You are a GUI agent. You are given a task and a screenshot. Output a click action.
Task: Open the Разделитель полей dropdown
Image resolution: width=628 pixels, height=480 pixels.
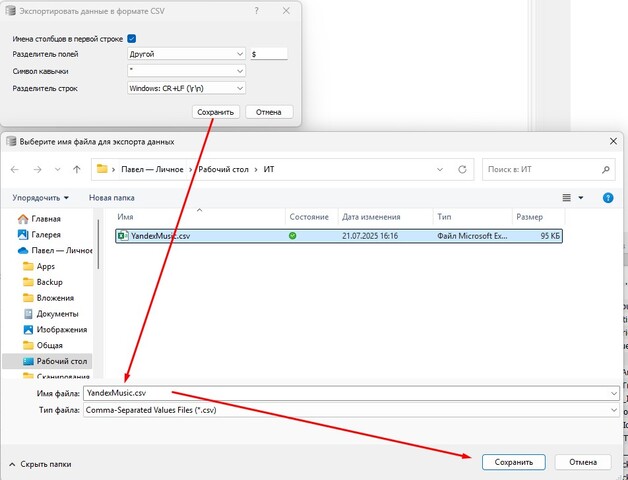point(186,54)
